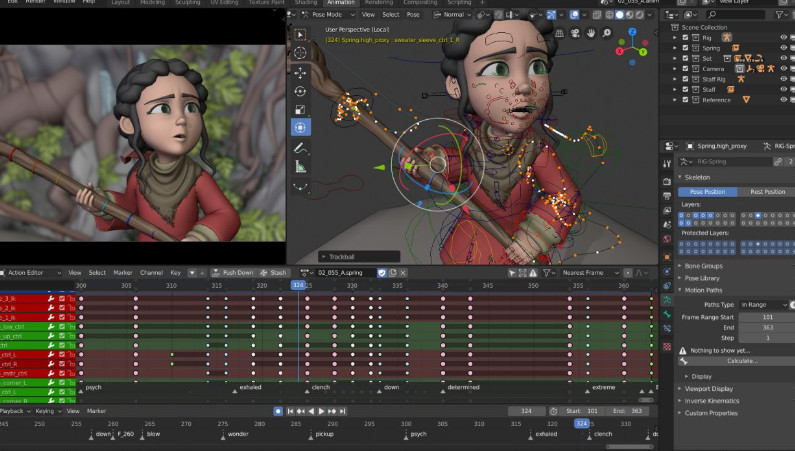Activate the Annotate pencil tool
The image size is (795, 451).
(300, 148)
